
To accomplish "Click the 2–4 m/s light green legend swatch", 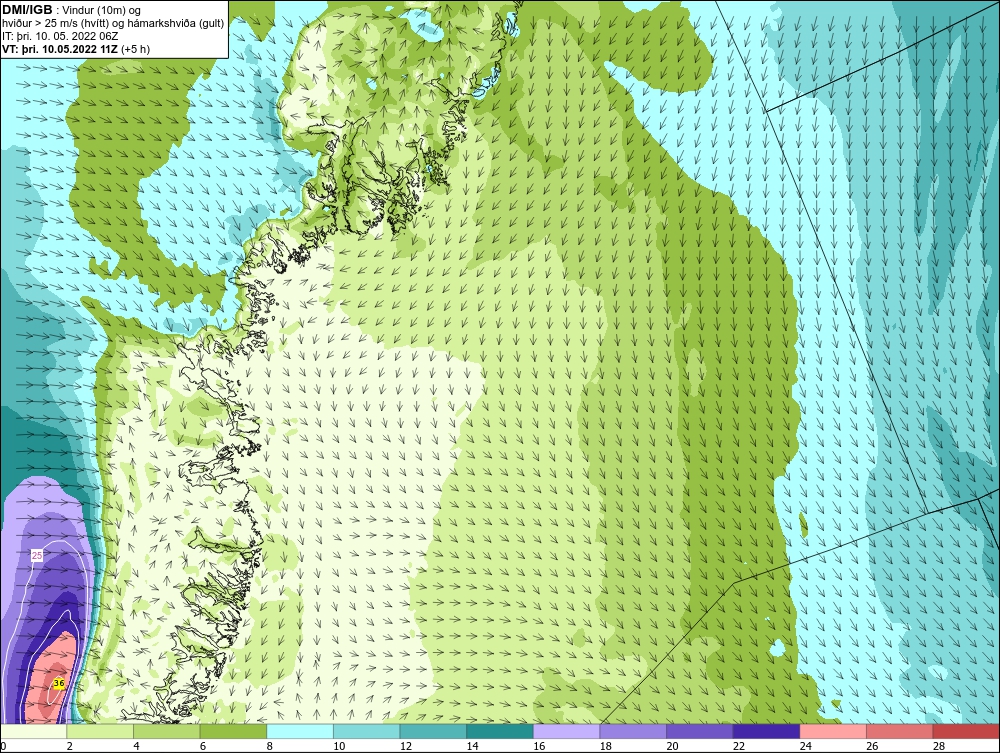I will coord(100,731).
